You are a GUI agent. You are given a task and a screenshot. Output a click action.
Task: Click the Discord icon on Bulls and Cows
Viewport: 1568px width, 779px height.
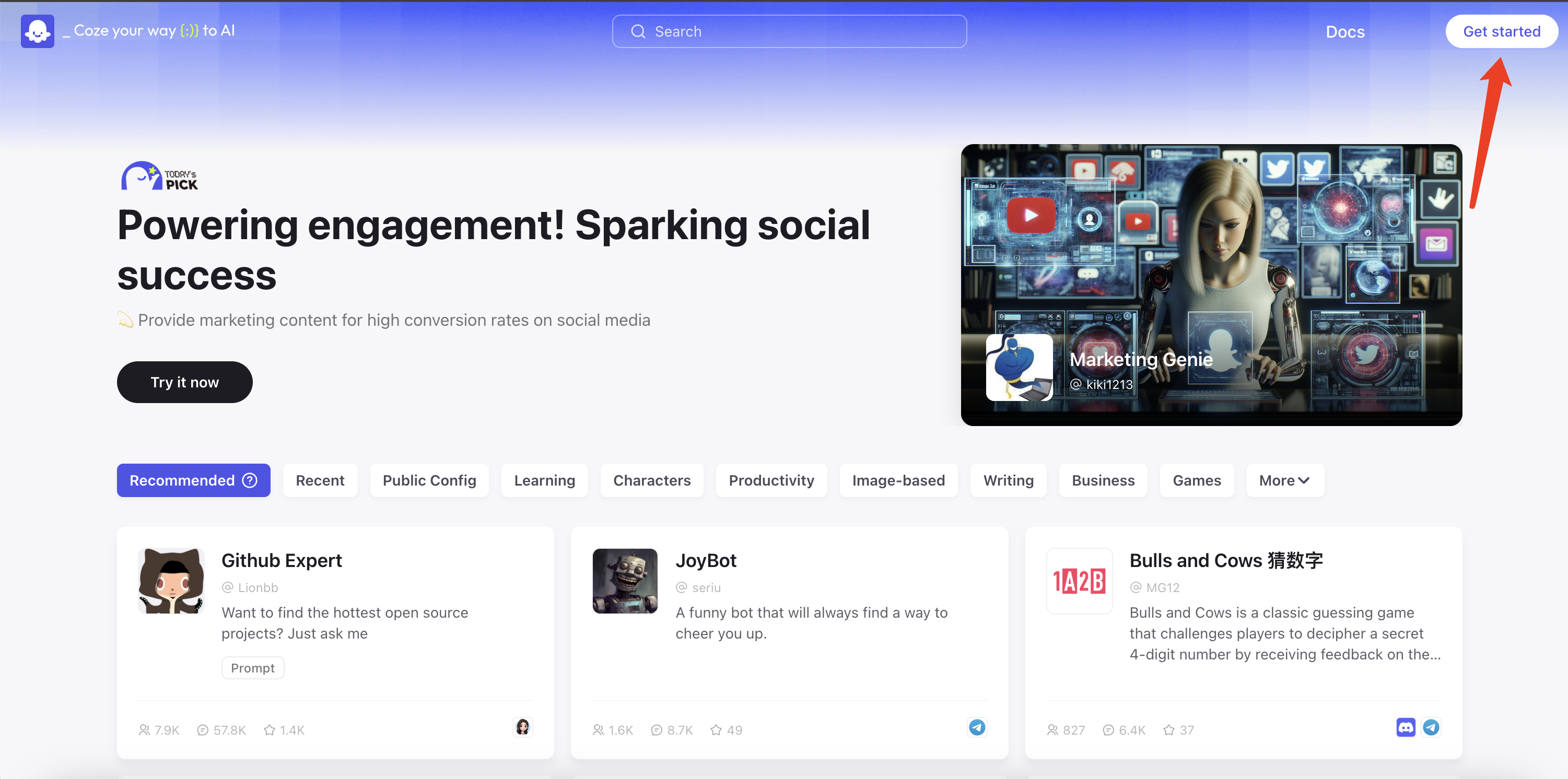[x=1405, y=727]
